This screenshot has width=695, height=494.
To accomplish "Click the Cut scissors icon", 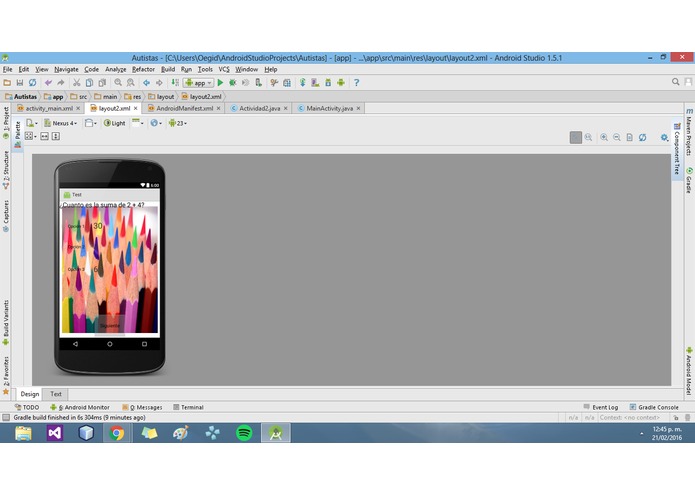I will coord(77,82).
